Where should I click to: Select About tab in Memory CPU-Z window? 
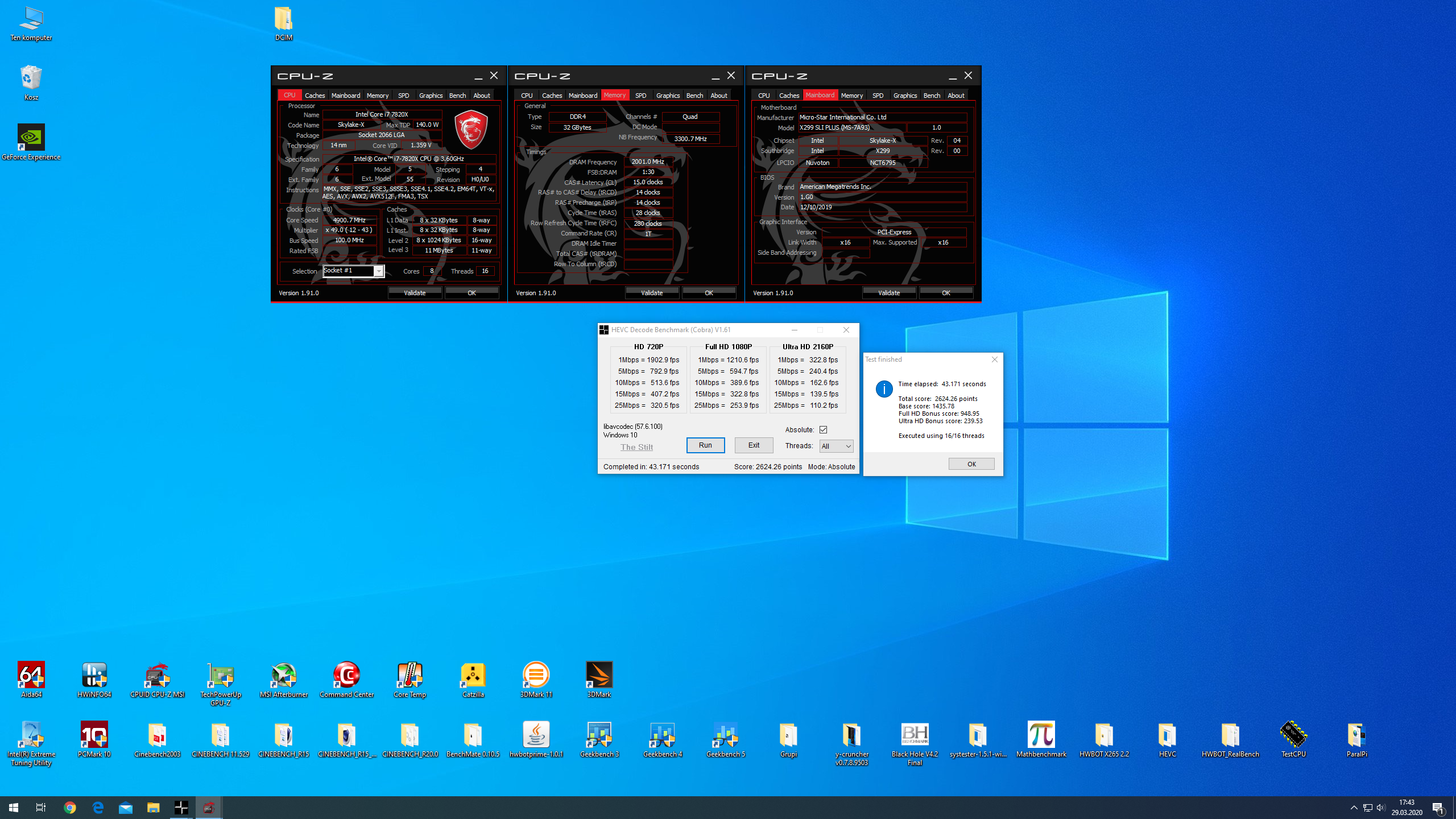[719, 96]
